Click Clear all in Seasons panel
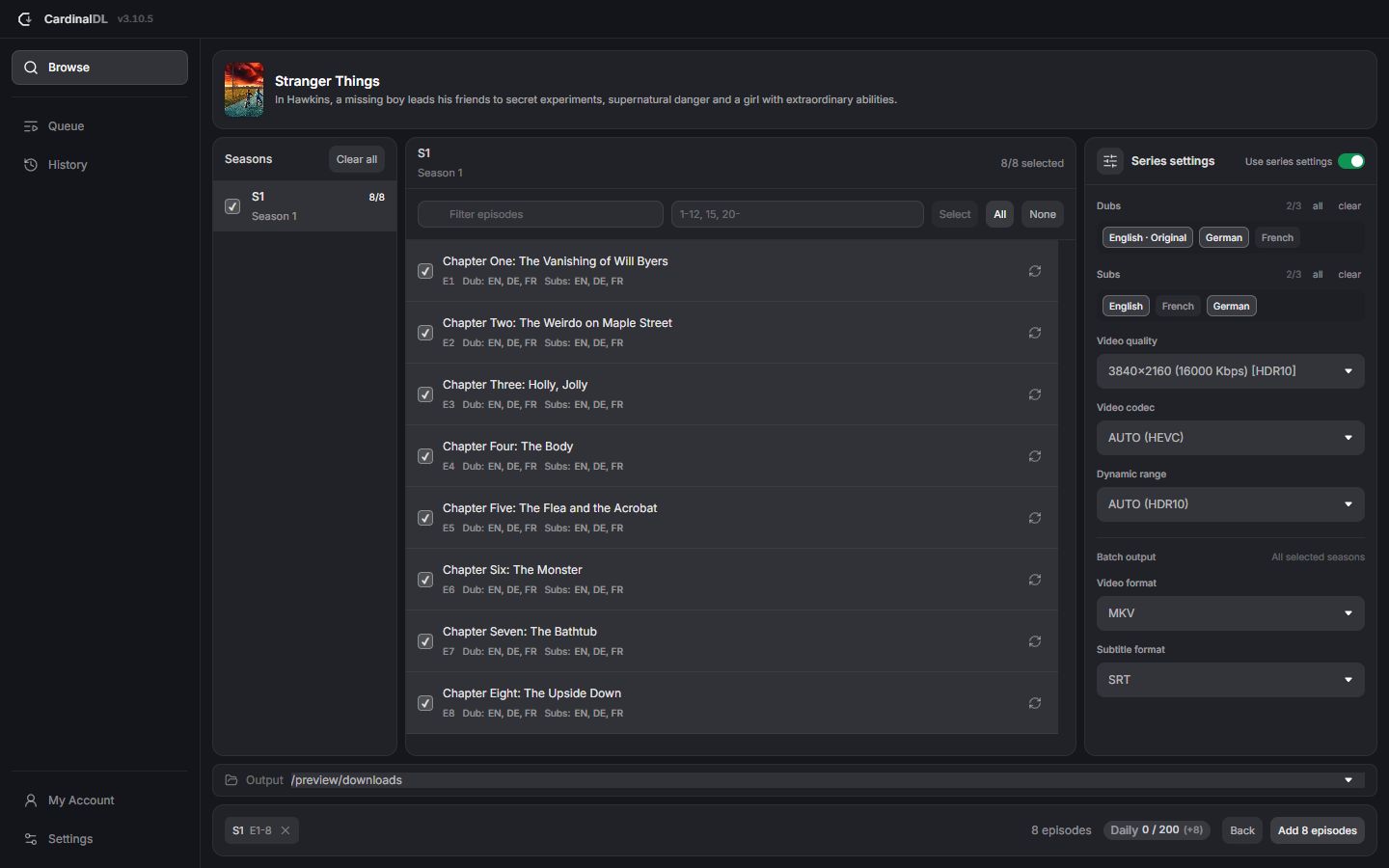 click(357, 159)
